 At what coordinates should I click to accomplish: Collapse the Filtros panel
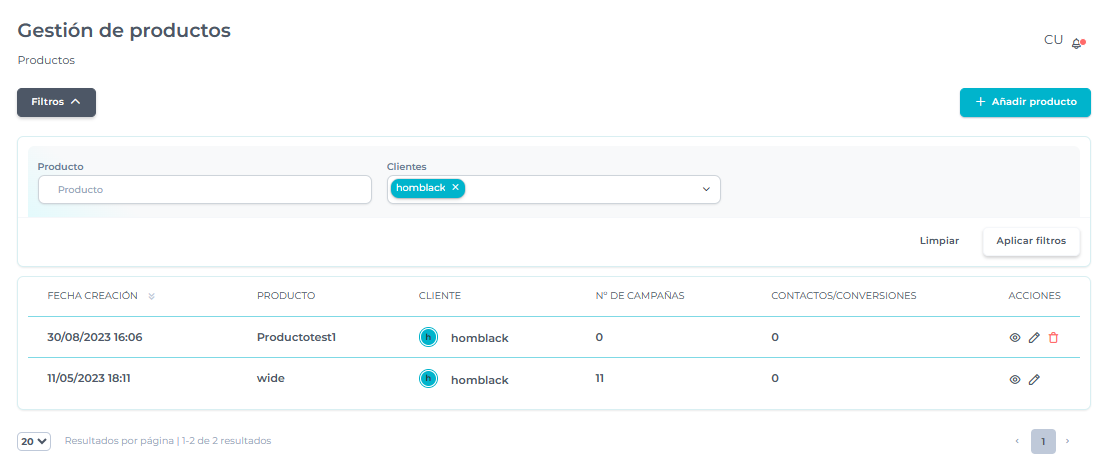(x=56, y=102)
